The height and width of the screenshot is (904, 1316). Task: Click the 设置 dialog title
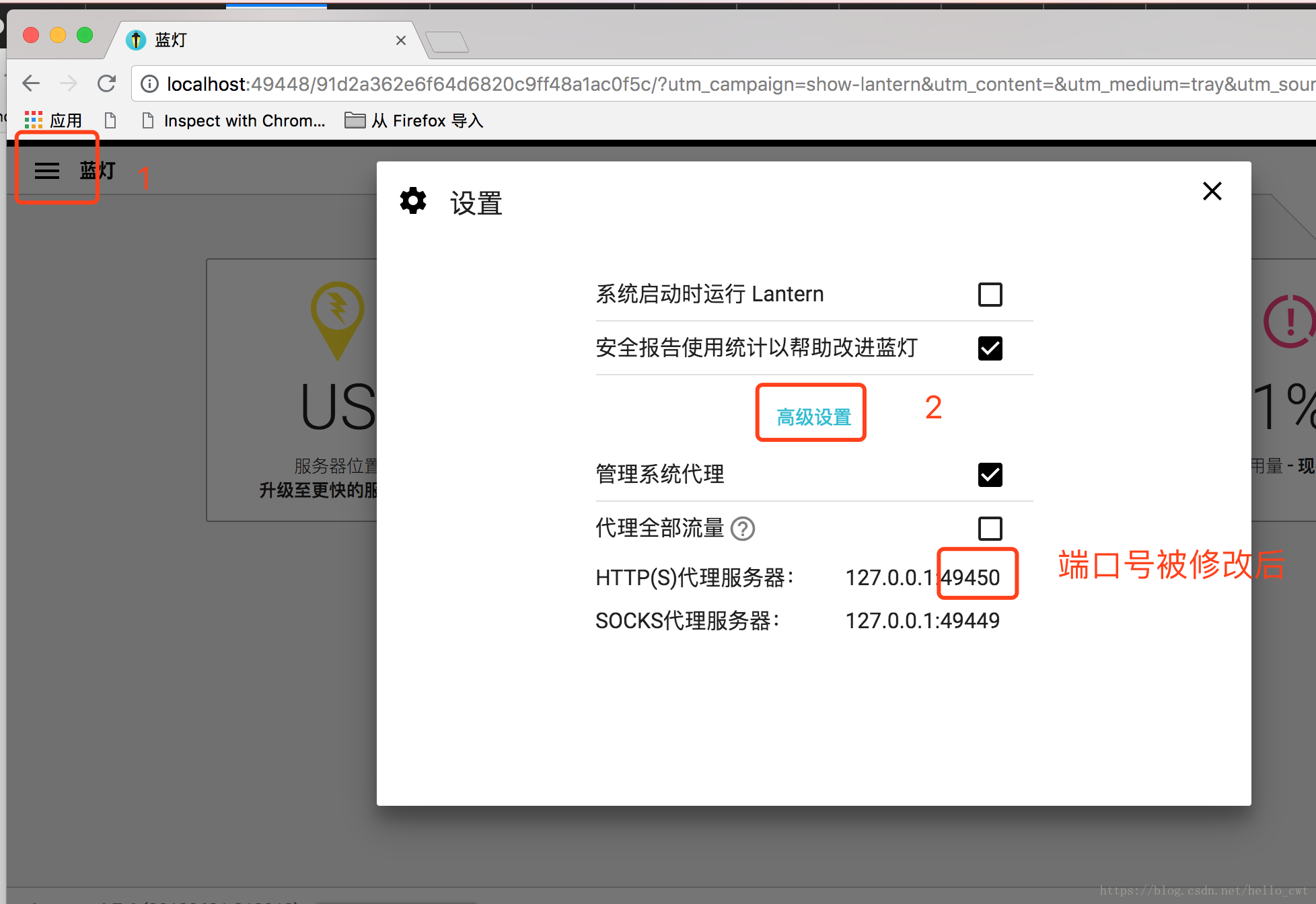[476, 203]
